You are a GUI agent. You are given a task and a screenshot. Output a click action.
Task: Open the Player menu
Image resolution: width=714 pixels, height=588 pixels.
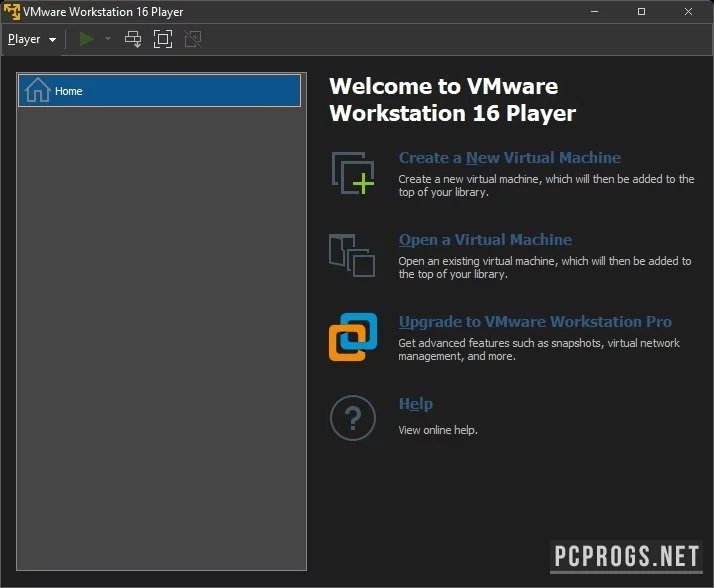point(32,39)
